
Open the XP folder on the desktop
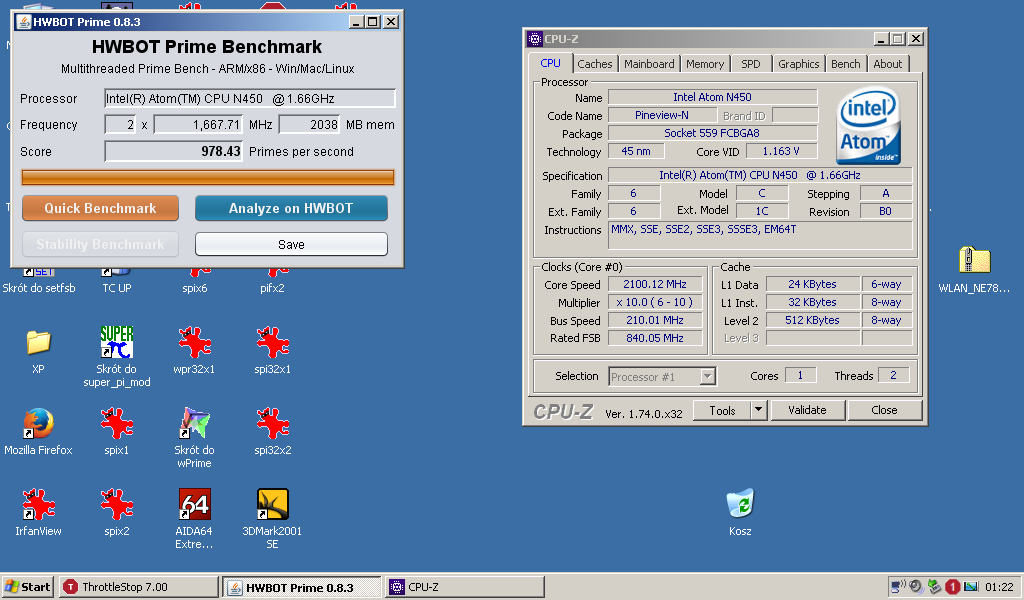point(38,343)
